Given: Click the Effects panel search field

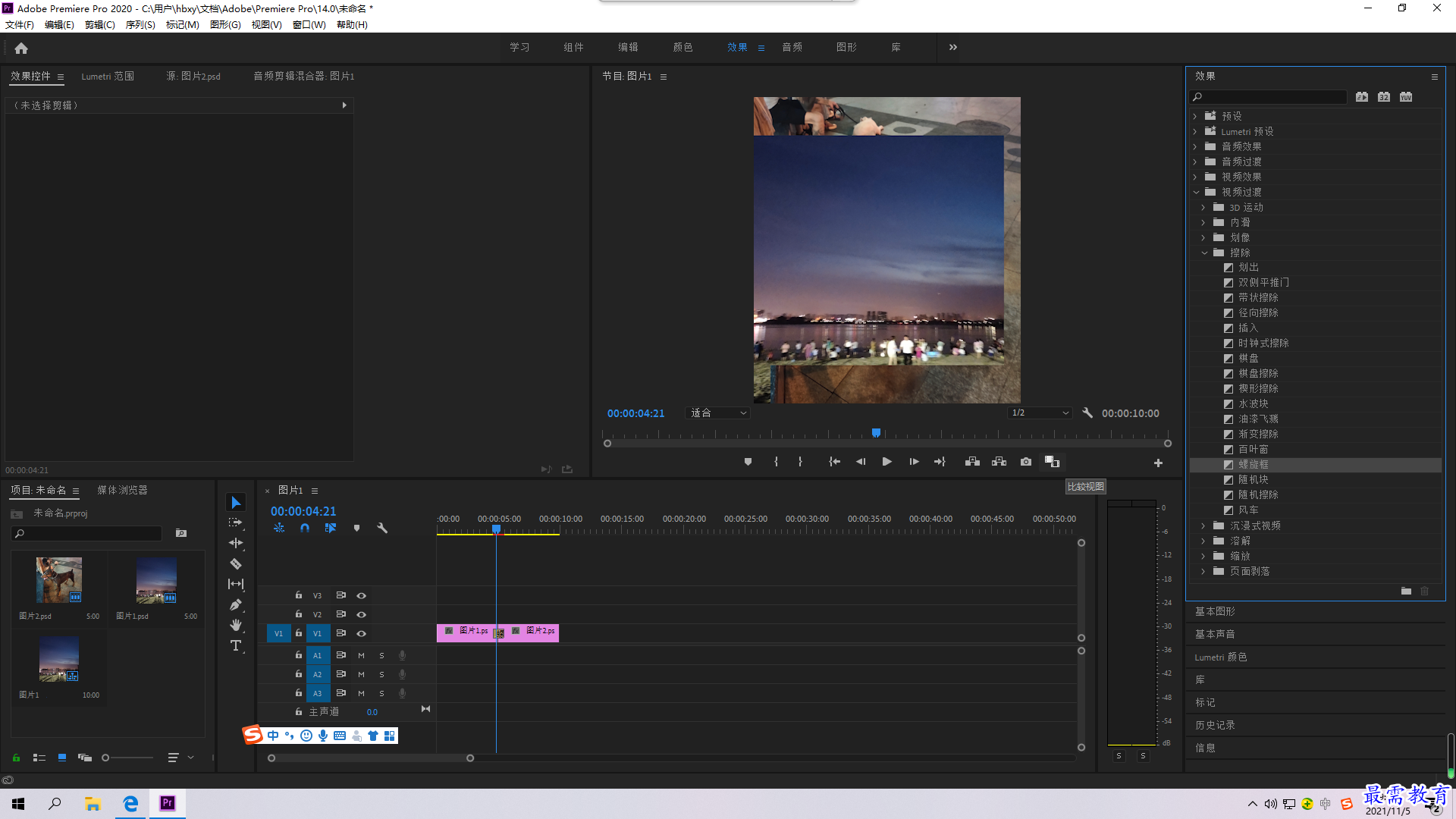Looking at the screenshot, I should coord(1268,97).
